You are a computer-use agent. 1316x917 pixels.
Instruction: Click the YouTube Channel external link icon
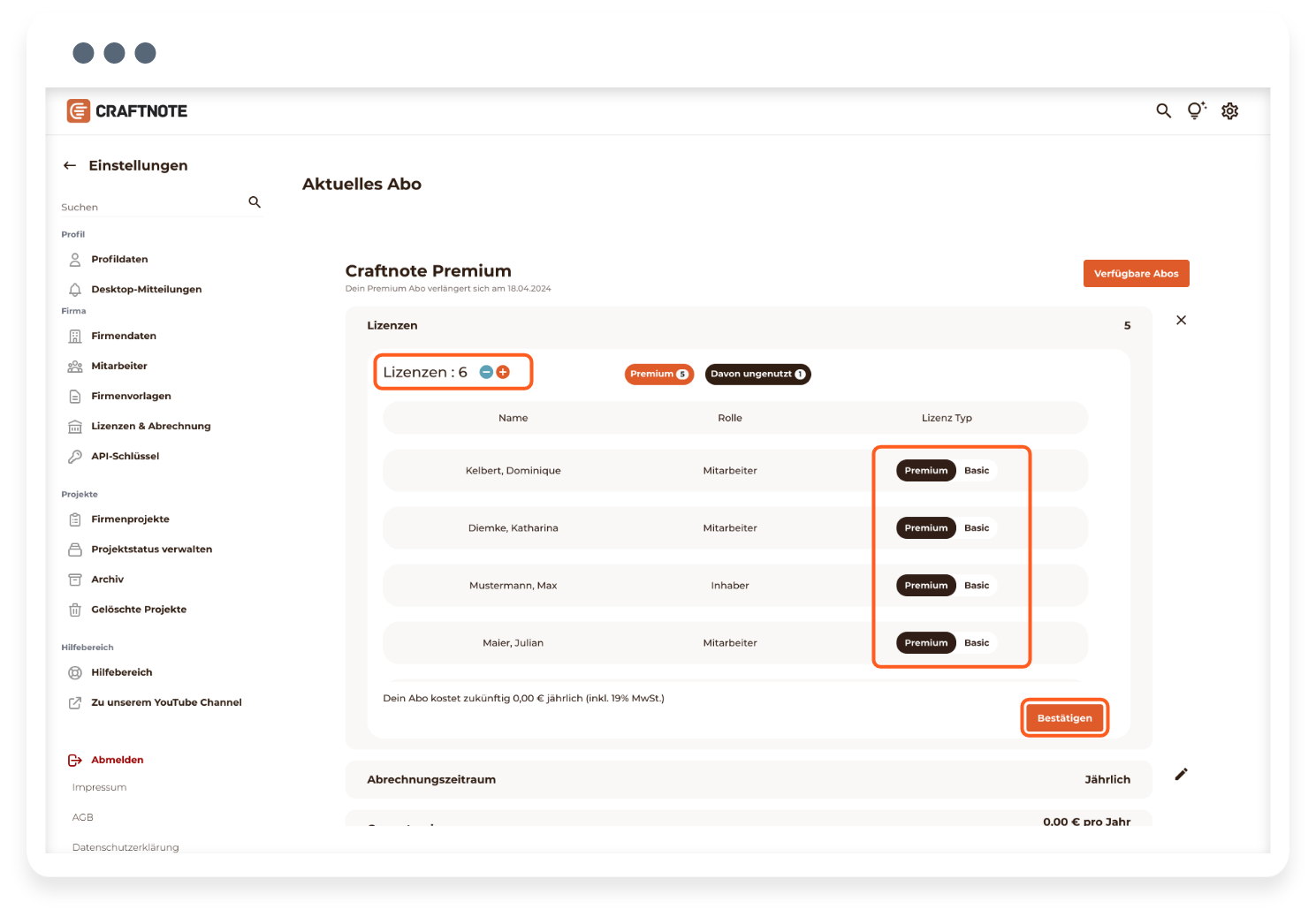pos(75,702)
